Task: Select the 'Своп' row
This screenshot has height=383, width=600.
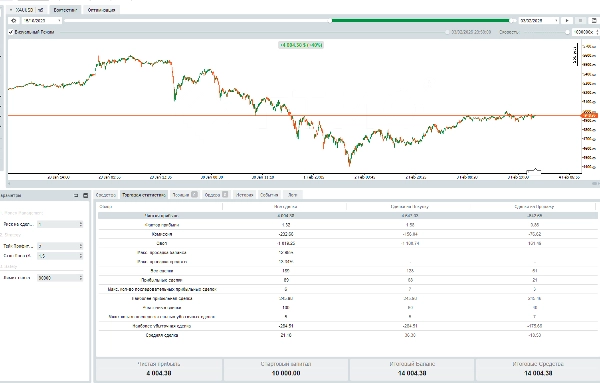Action: pyautogui.click(x=347, y=243)
